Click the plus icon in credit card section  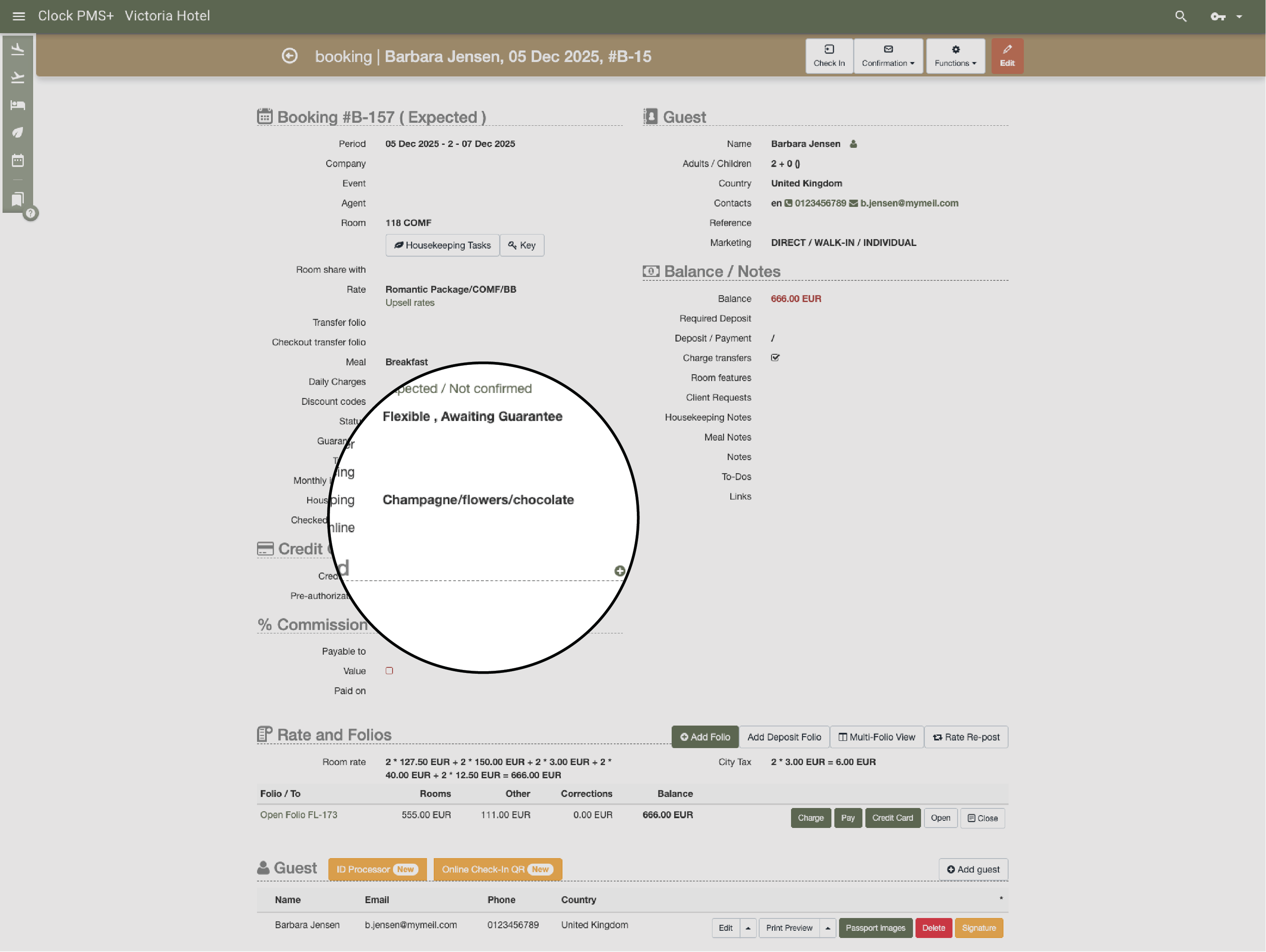click(619, 571)
